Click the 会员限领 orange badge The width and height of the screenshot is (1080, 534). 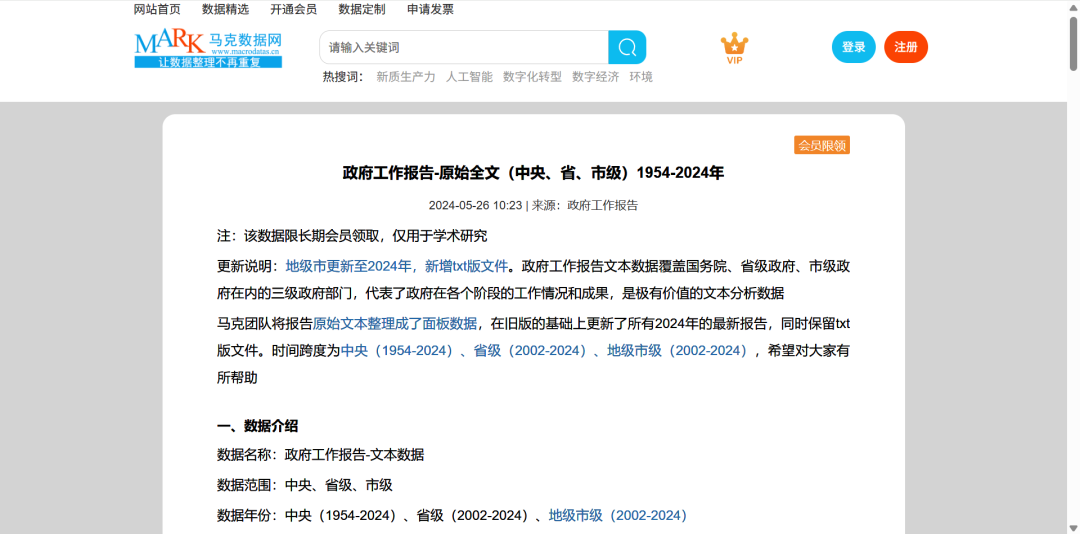(x=822, y=145)
